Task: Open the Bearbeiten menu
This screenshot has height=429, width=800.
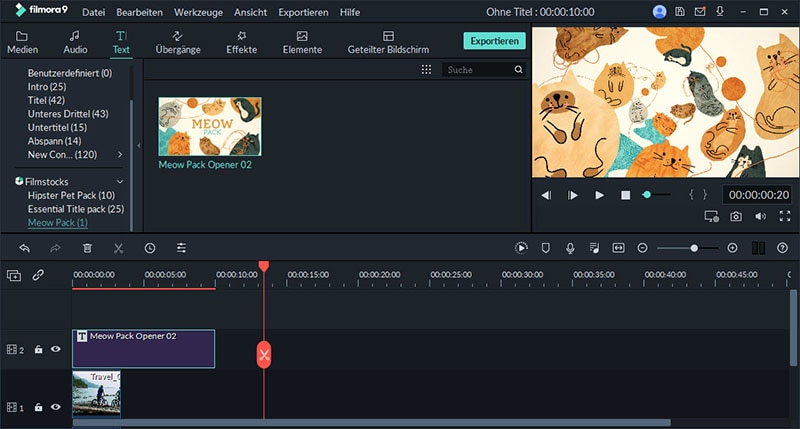Action: [x=139, y=12]
